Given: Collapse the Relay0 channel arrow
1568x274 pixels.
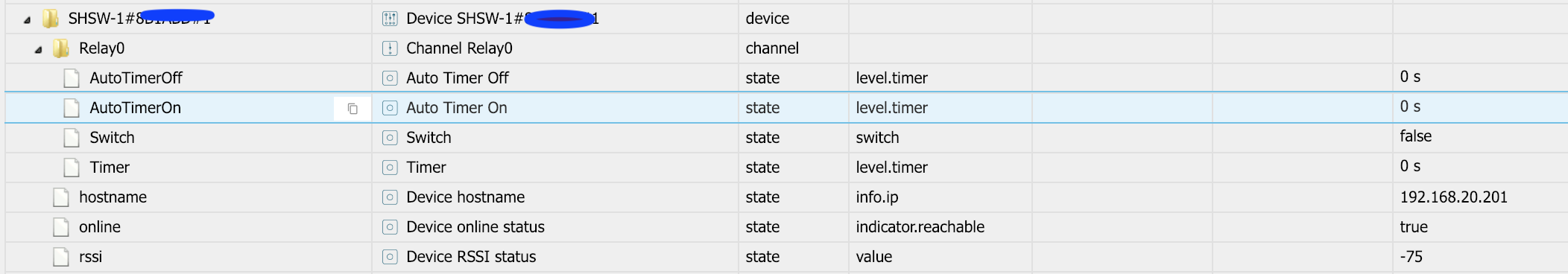Looking at the screenshot, I should coord(38,50).
